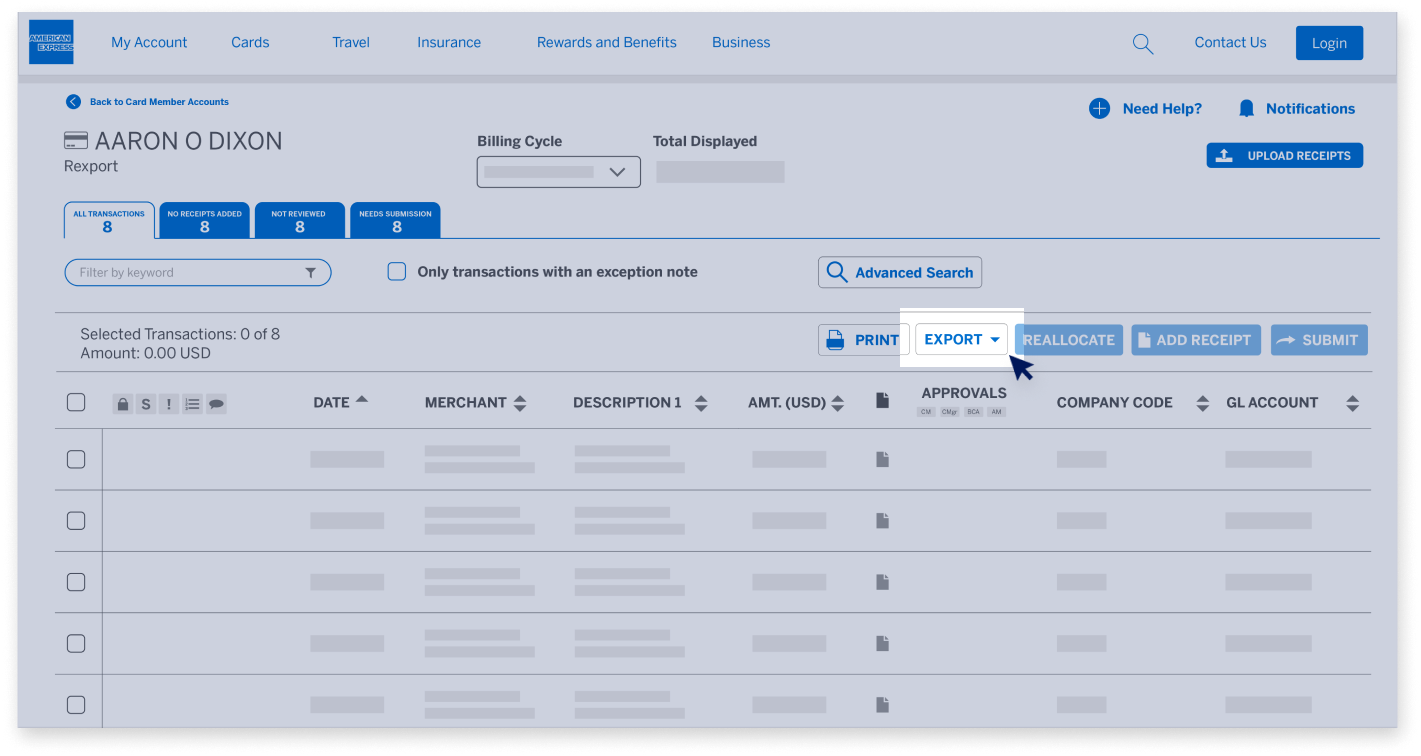Click the Merchant column sort chevron
Screen dimensions: 1421x756
[520, 403]
